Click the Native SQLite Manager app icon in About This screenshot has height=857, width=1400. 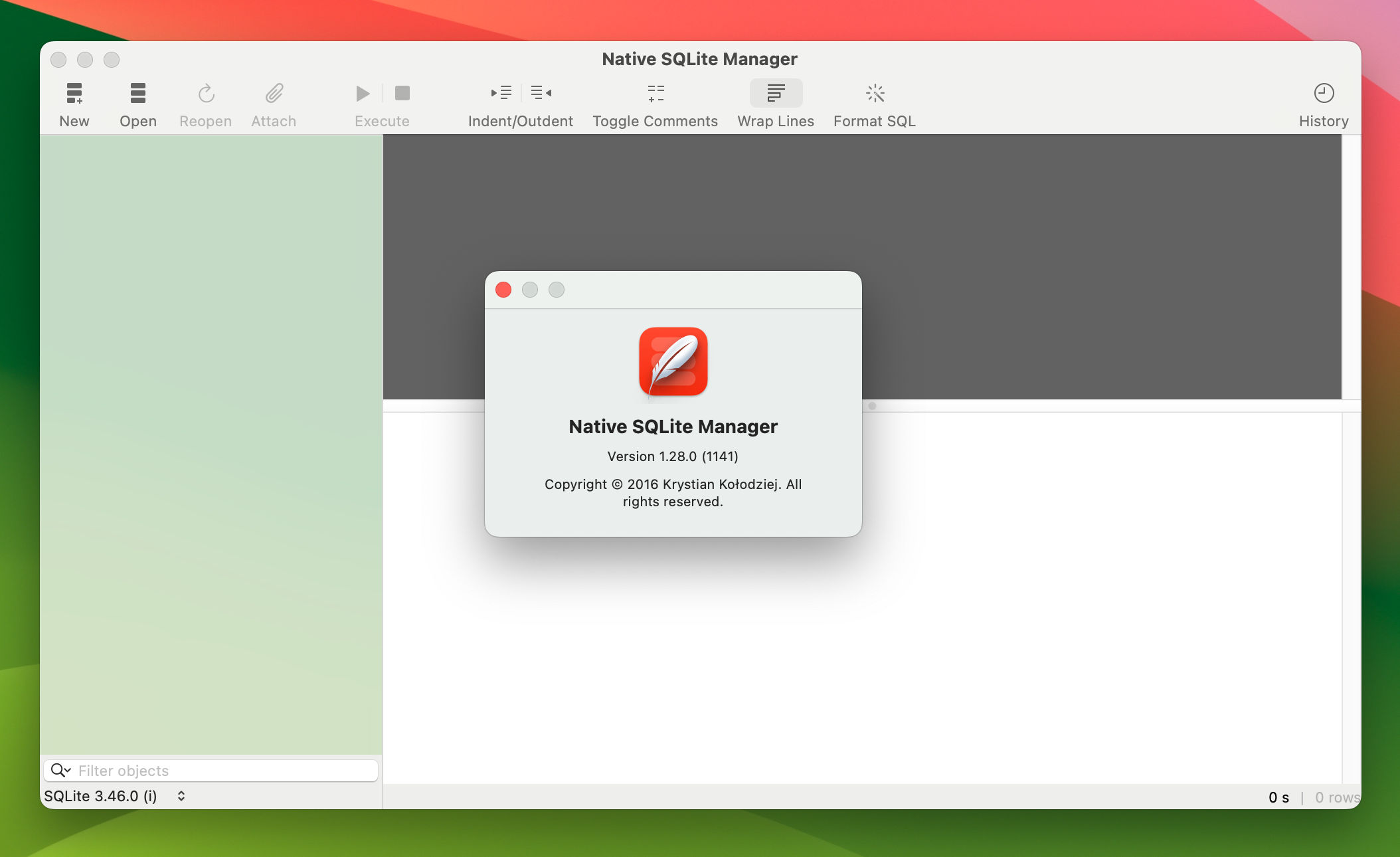coord(673,362)
